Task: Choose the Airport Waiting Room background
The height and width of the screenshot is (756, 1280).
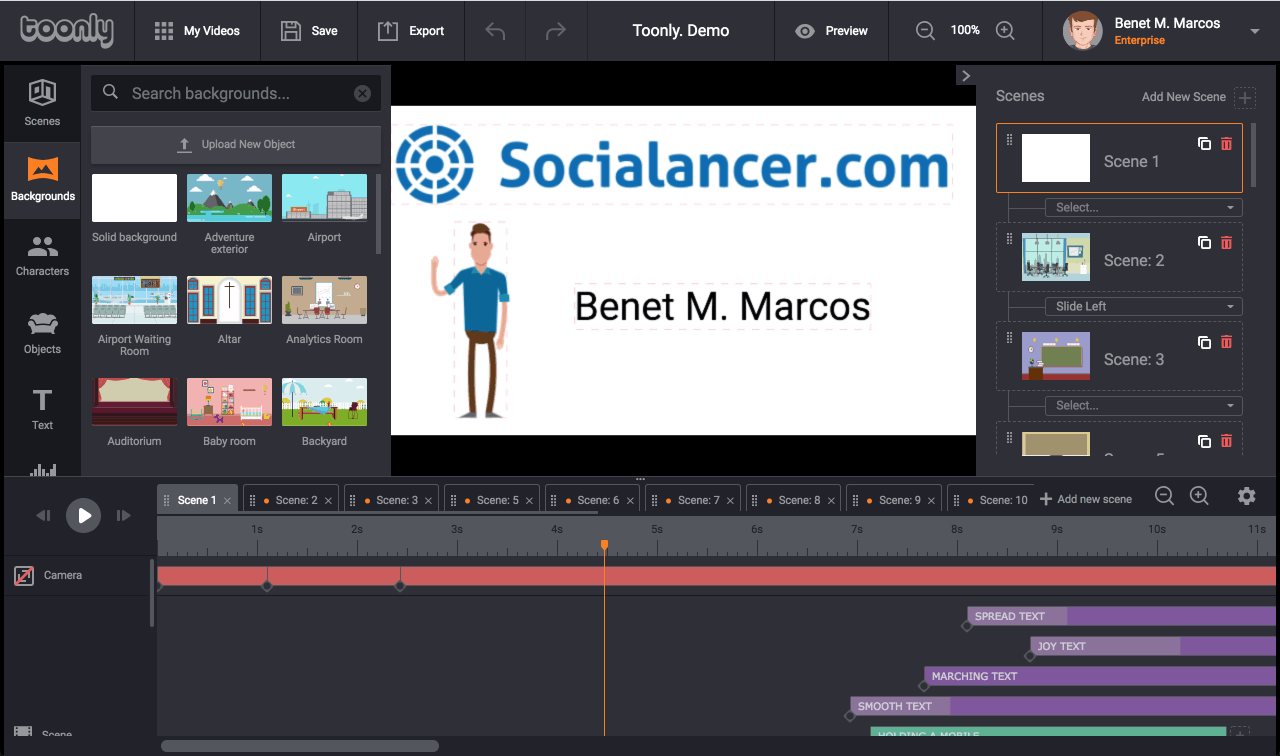Action: coord(134,300)
